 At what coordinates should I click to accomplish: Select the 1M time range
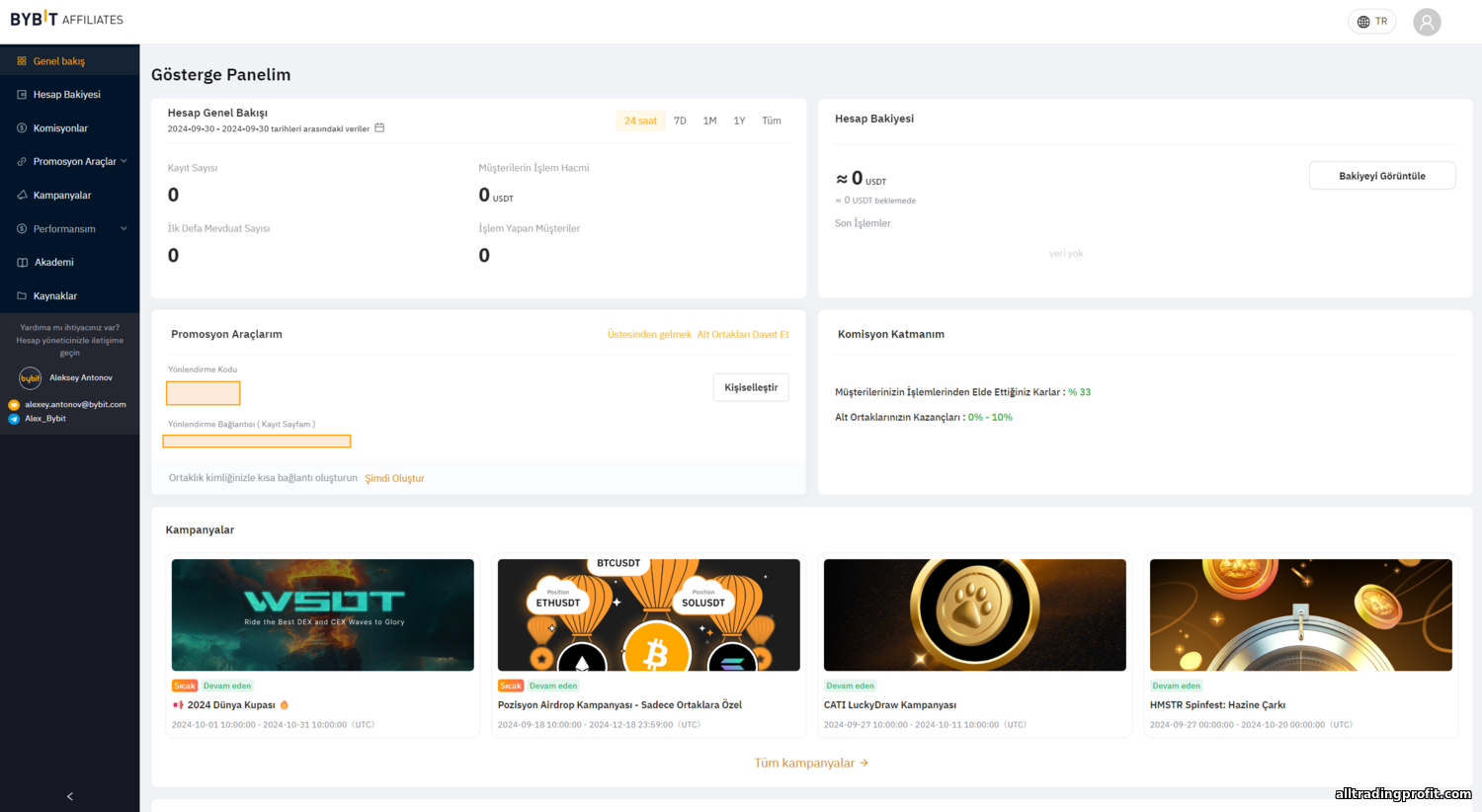709,121
